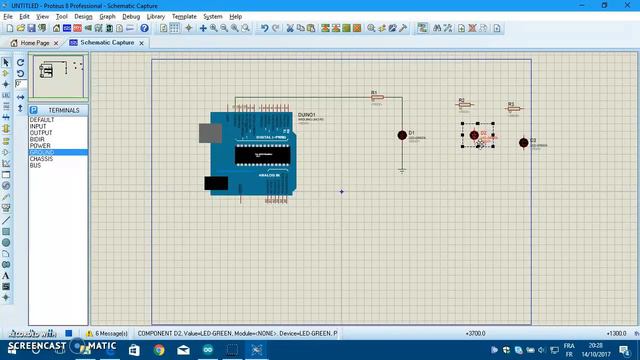Click the Zoom In magnifier icon
640x360 pixels.
coord(213,28)
